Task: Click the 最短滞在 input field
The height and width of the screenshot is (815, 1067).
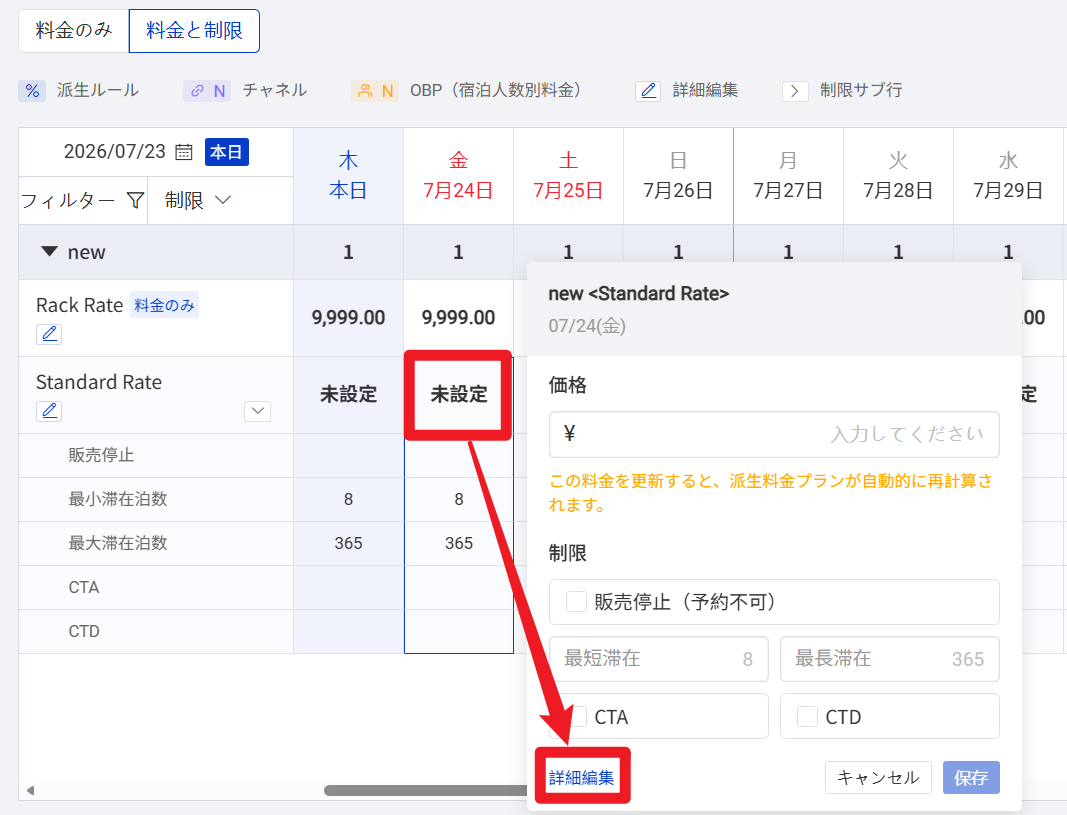Action: [x=659, y=659]
